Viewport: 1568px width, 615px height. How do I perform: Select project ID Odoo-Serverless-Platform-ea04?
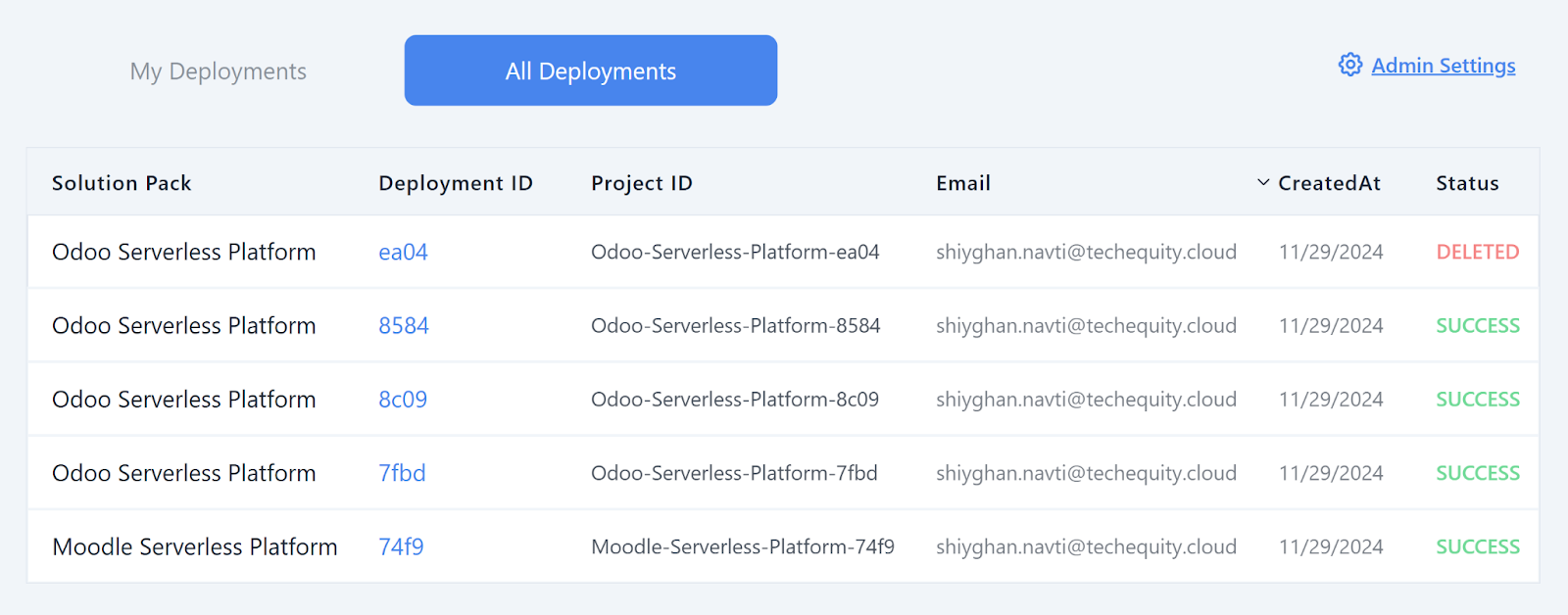tap(735, 252)
